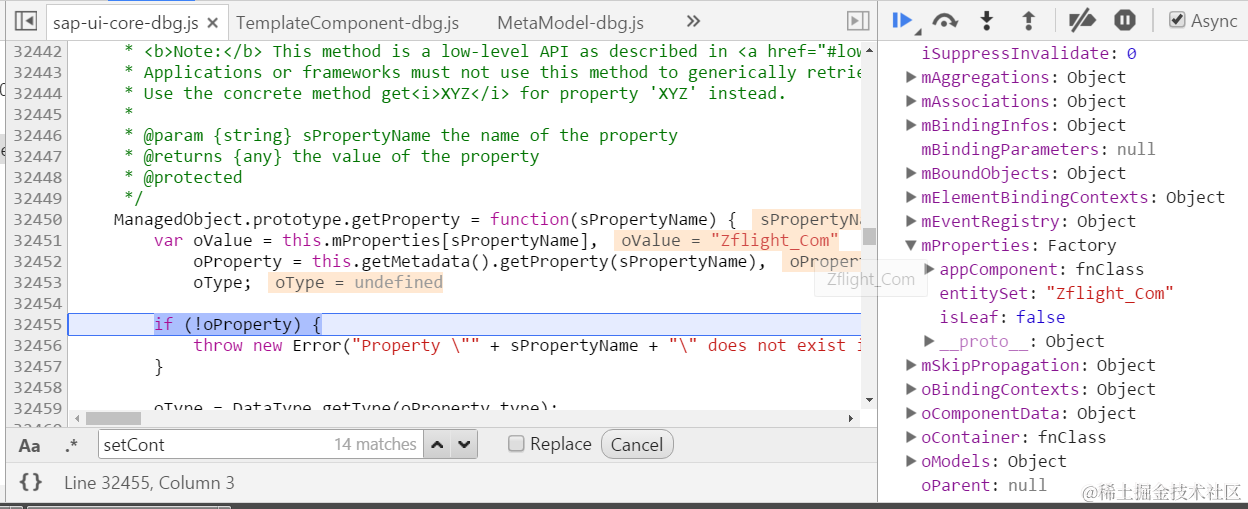This screenshot has width=1248, height=509.
Task: Expand mAggregations object
Action: (x=911, y=77)
